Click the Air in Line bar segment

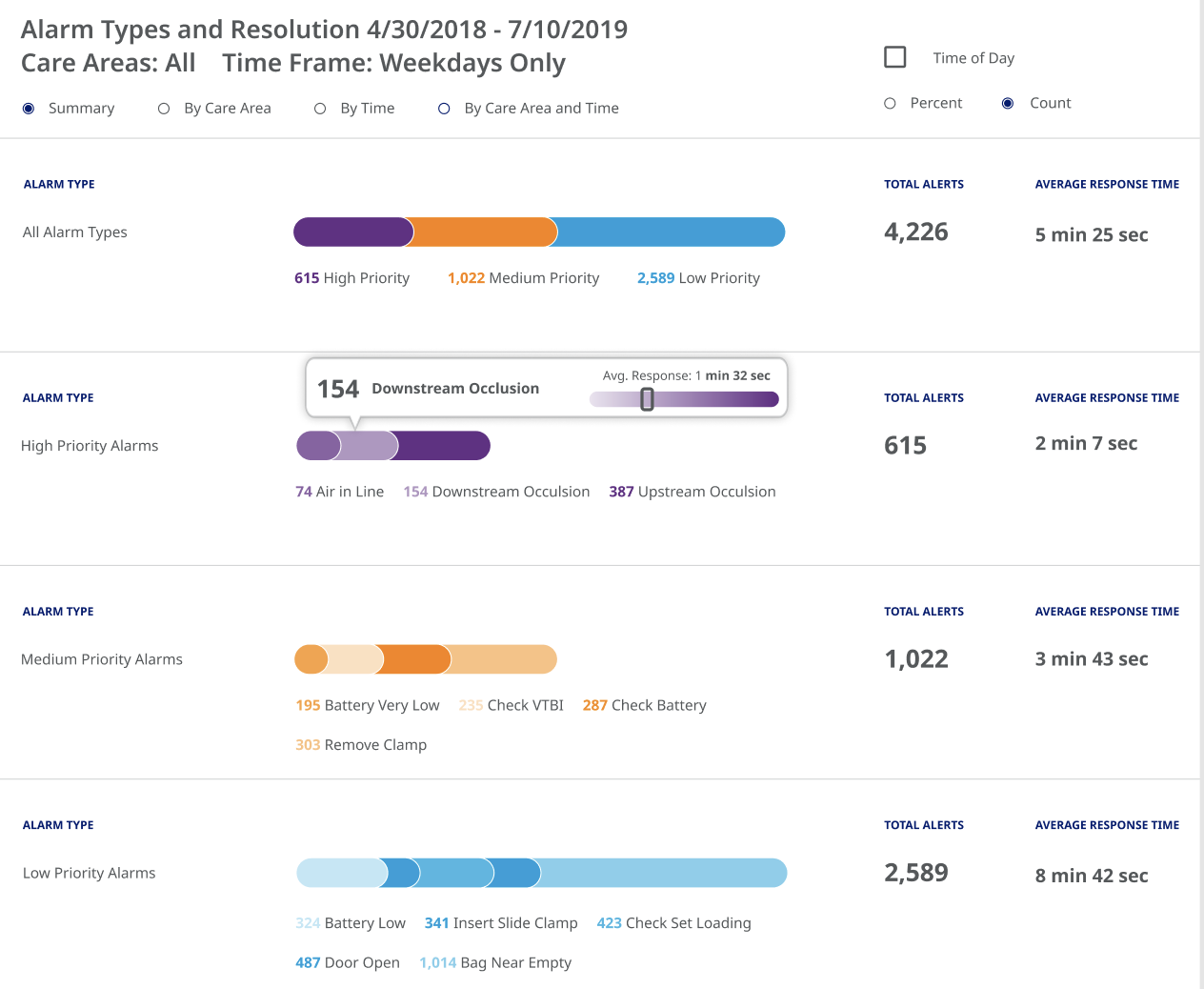click(x=316, y=446)
